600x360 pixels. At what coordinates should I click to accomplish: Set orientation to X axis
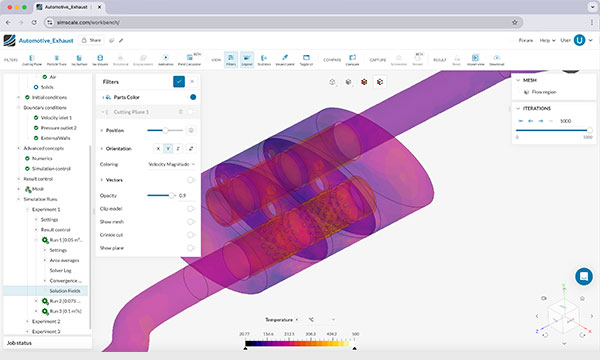158,148
